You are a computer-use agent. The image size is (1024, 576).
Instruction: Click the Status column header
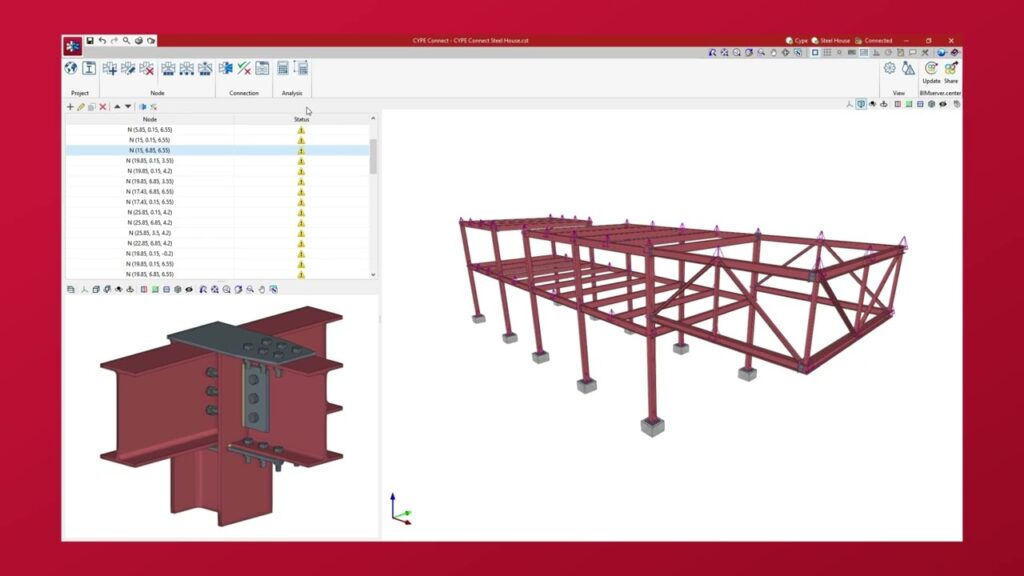pyautogui.click(x=301, y=119)
